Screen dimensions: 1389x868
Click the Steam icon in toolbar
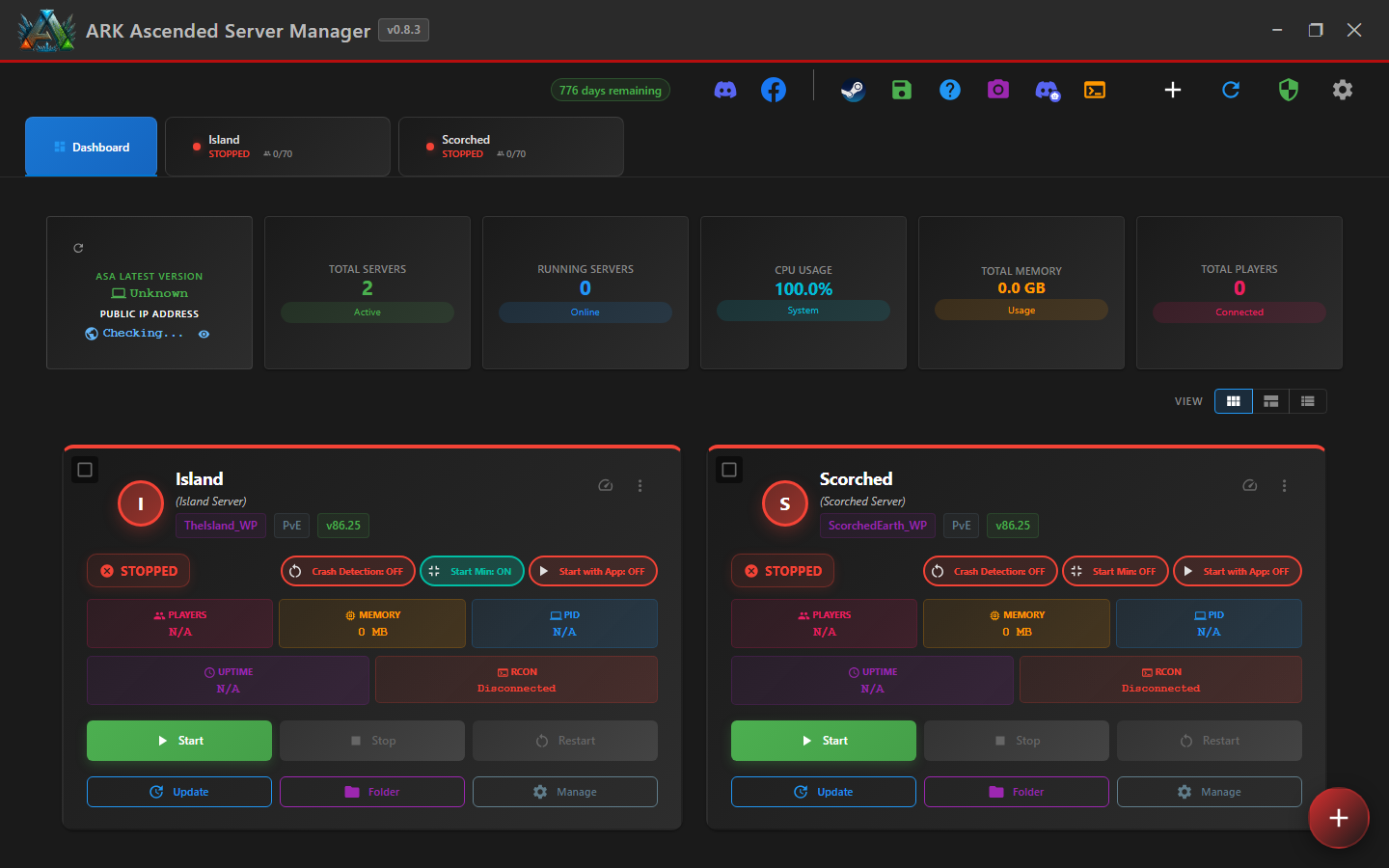(853, 90)
